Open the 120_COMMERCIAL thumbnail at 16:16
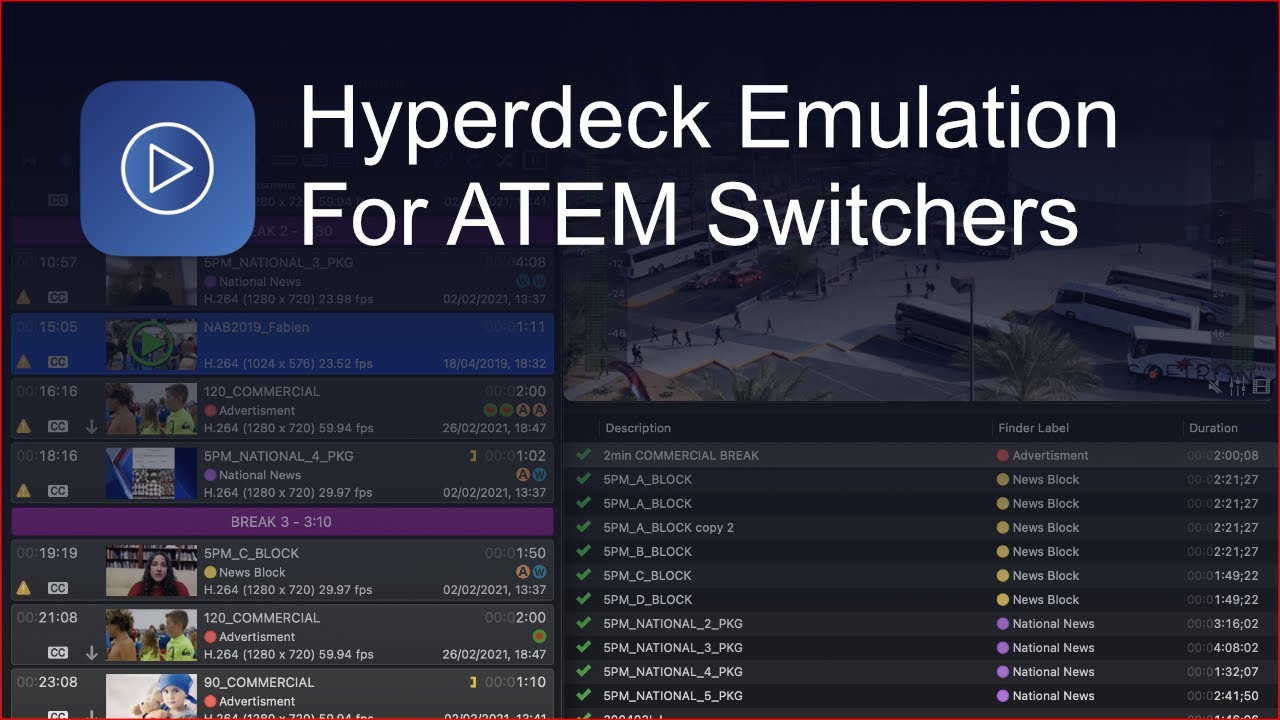 coord(151,409)
